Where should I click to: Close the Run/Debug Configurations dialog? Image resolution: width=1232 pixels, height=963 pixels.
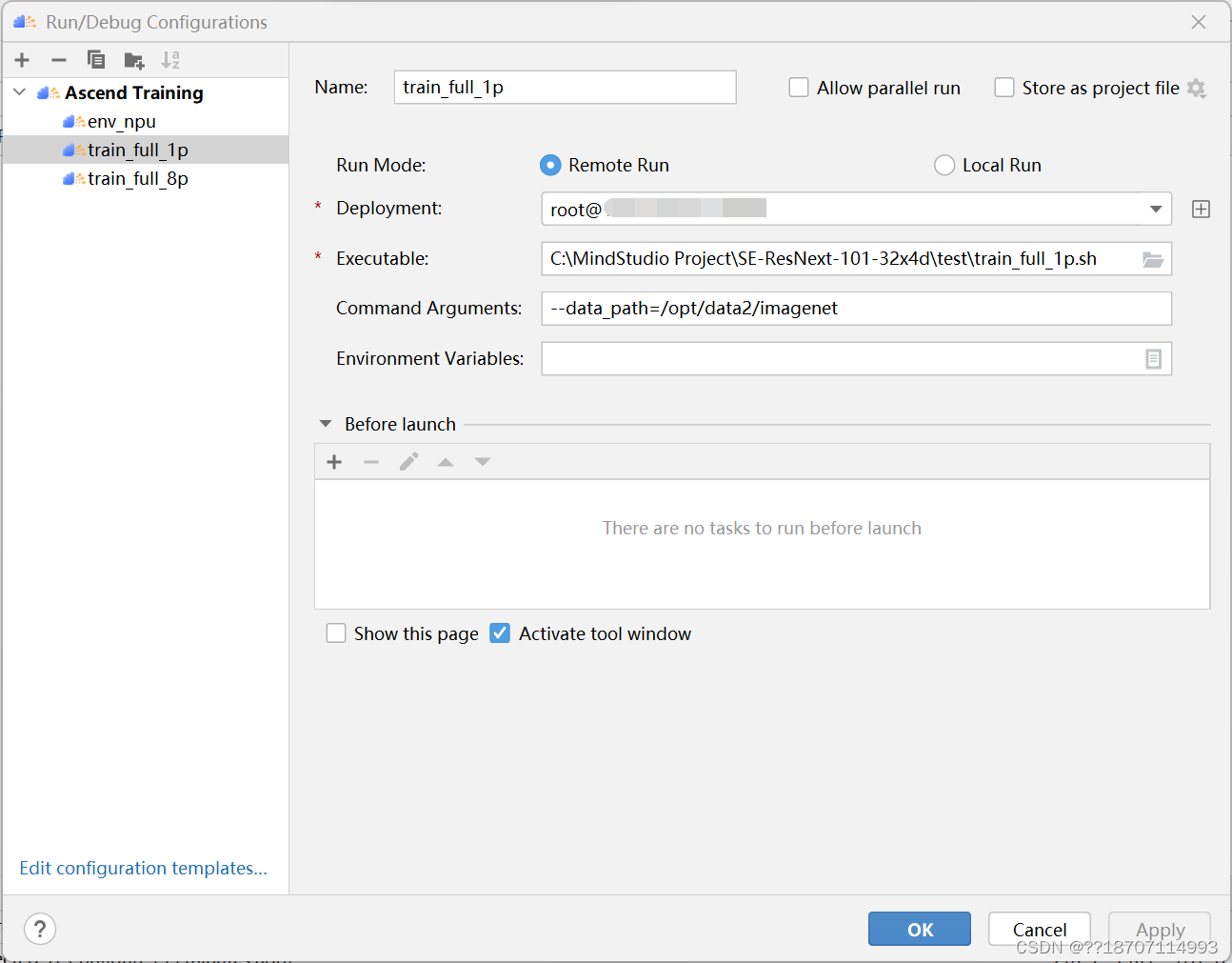(x=1199, y=22)
